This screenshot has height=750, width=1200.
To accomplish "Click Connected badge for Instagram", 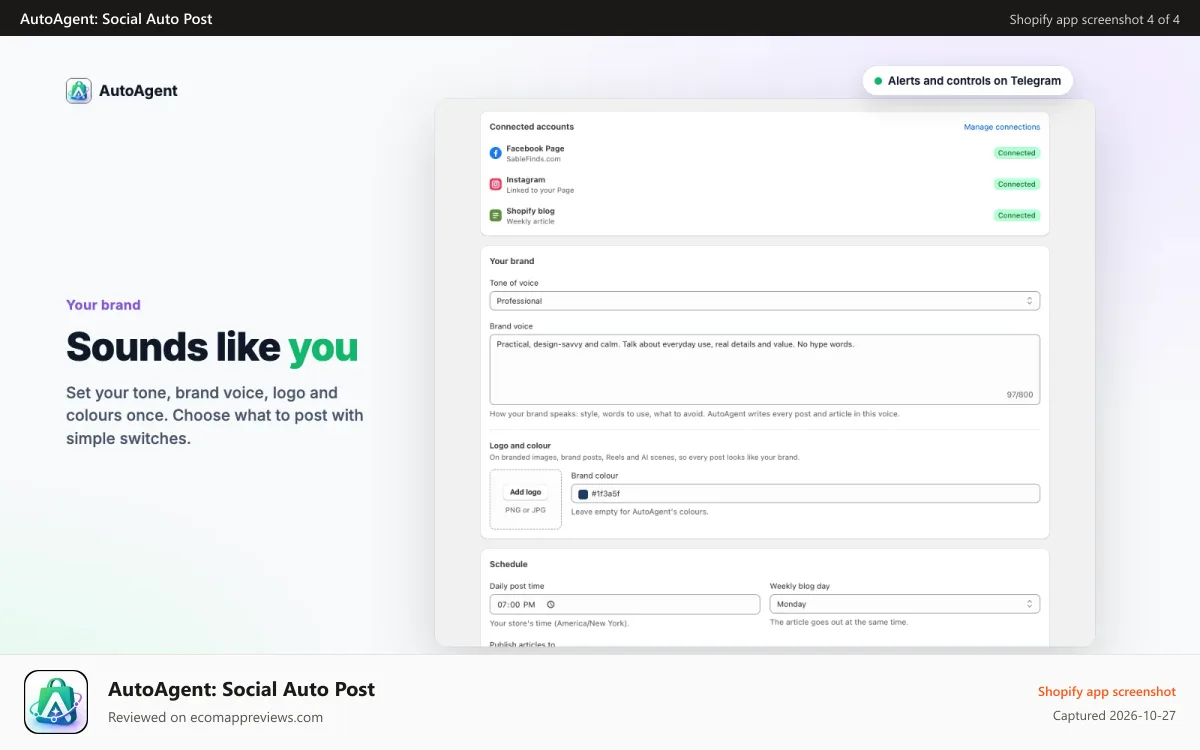I will coord(1016,184).
